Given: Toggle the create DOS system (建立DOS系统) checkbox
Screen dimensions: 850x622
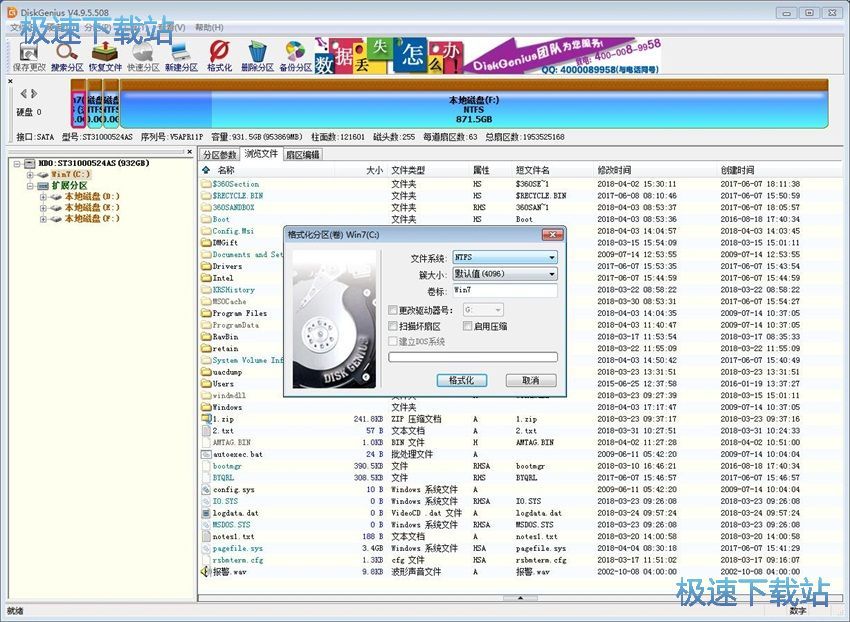Looking at the screenshot, I should pyautogui.click(x=393, y=341).
